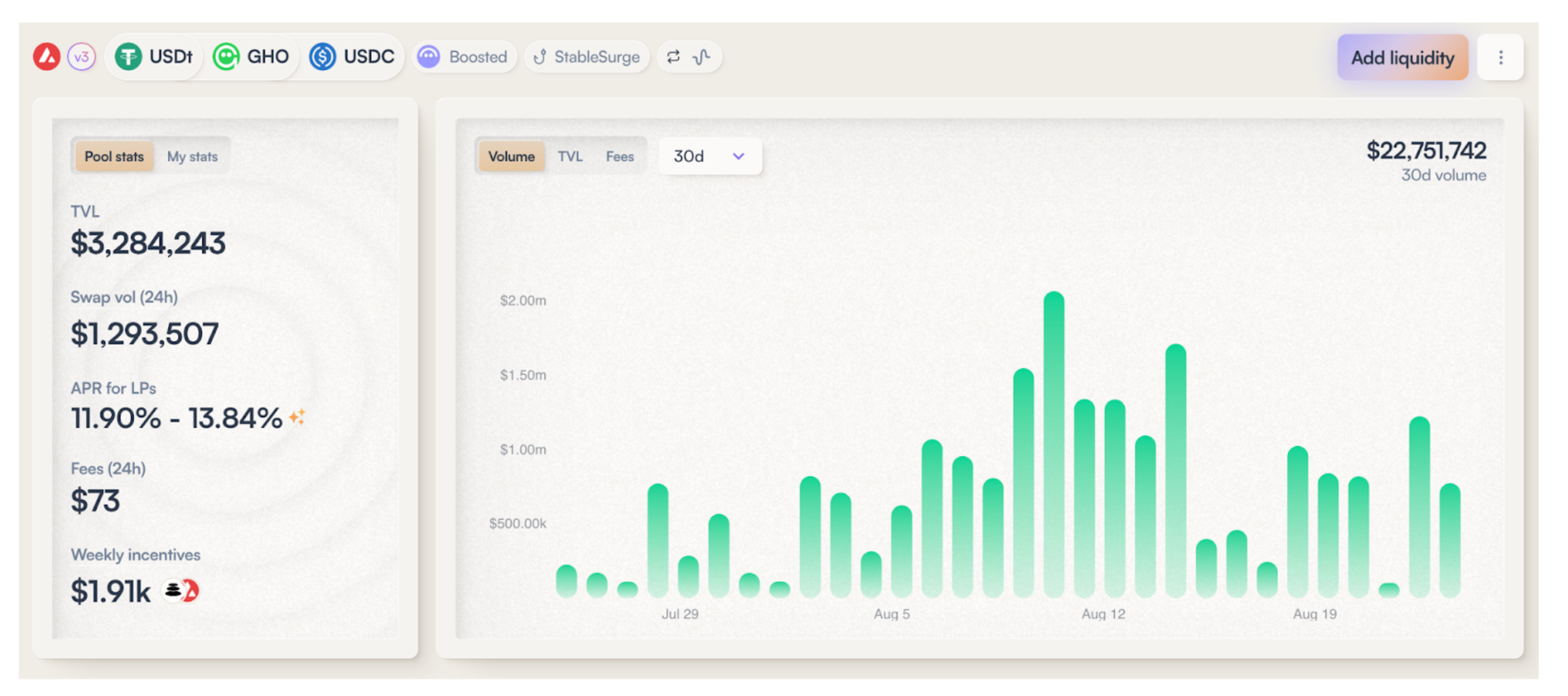This screenshot has height=696, width=1568.
Task: Expand the 30d time period dropdown
Action: pyautogui.click(x=710, y=156)
